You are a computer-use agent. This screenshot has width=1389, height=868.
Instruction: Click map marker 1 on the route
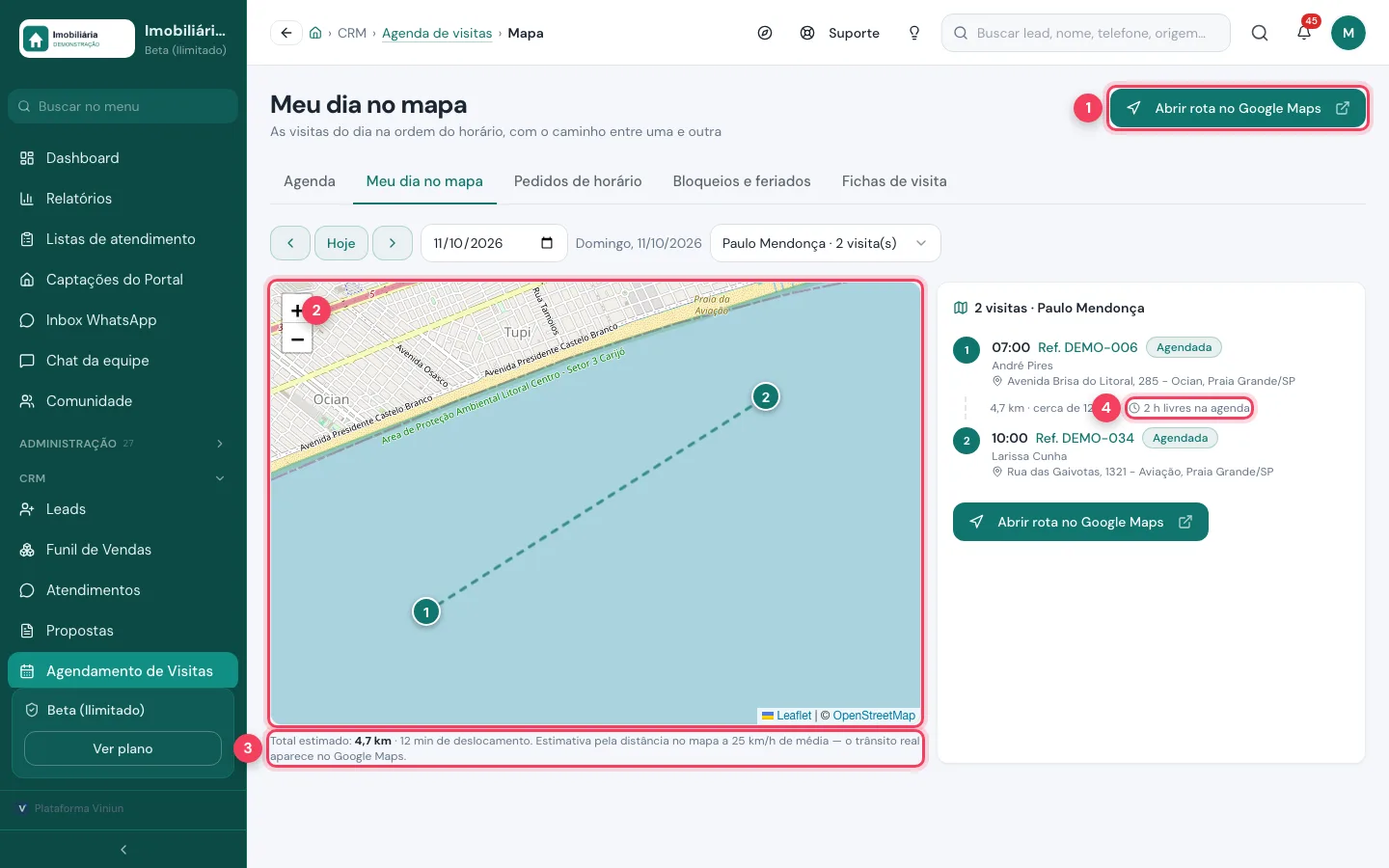click(426, 611)
